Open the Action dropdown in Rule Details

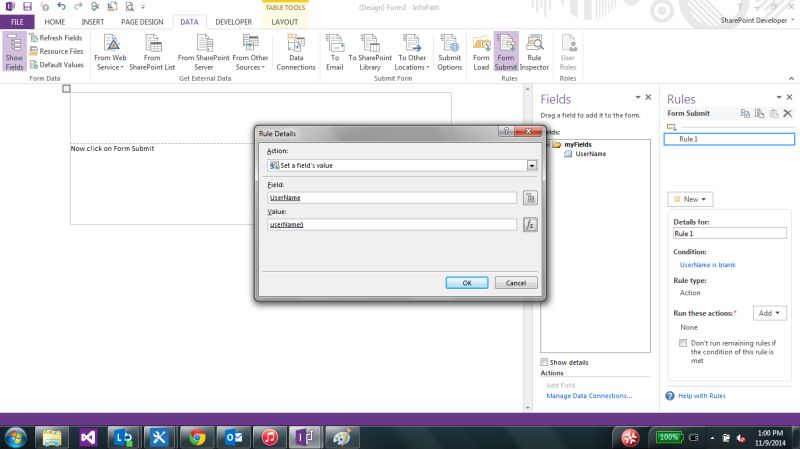click(532, 165)
